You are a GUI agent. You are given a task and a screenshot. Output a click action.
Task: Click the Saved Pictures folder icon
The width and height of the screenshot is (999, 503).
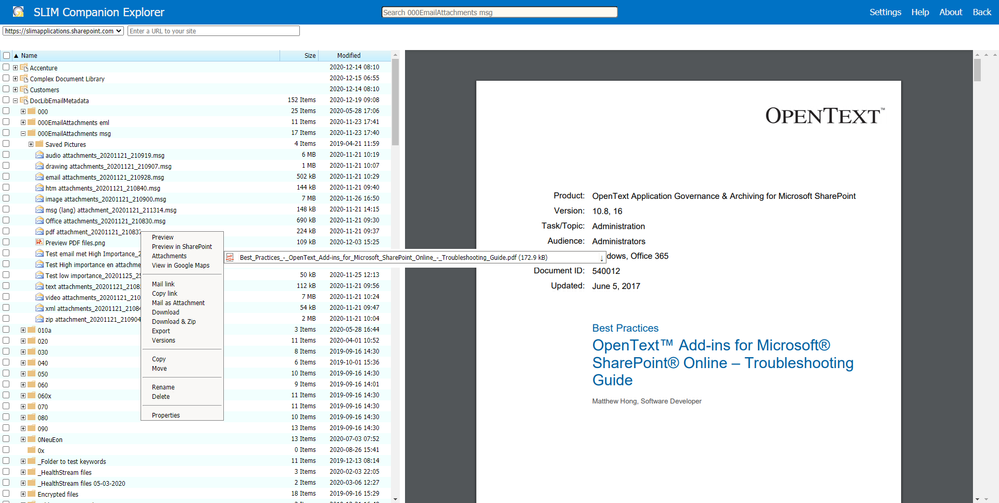point(39,144)
